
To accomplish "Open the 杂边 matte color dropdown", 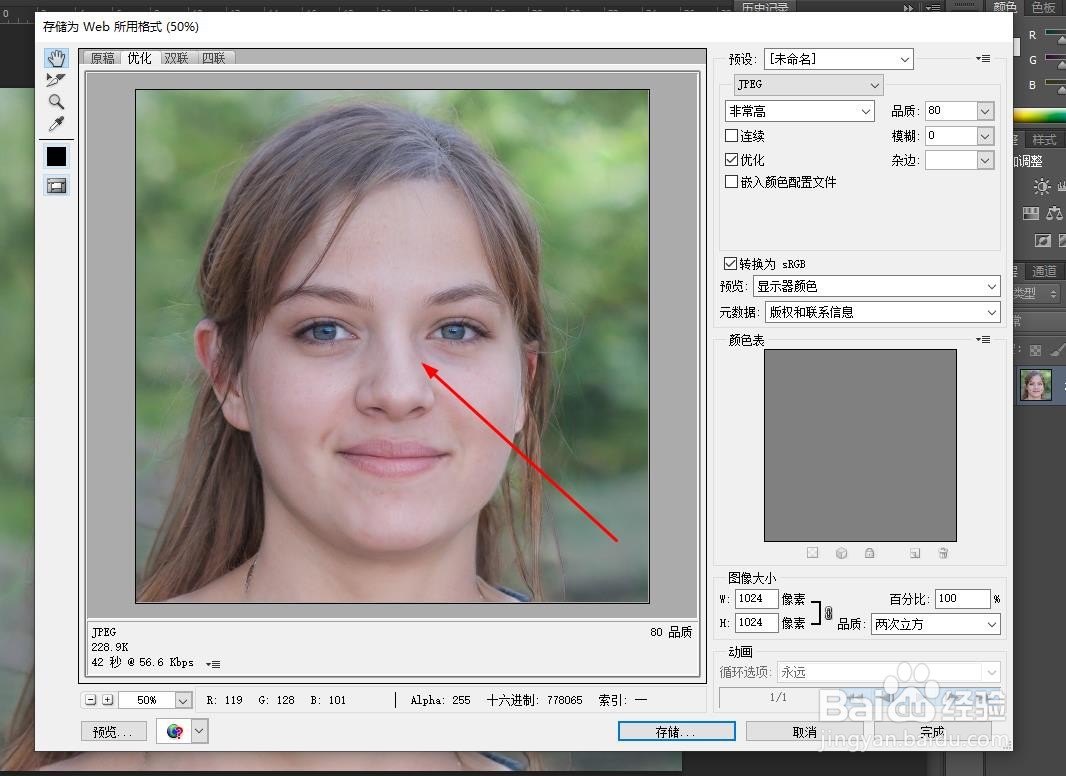I will pos(986,161).
